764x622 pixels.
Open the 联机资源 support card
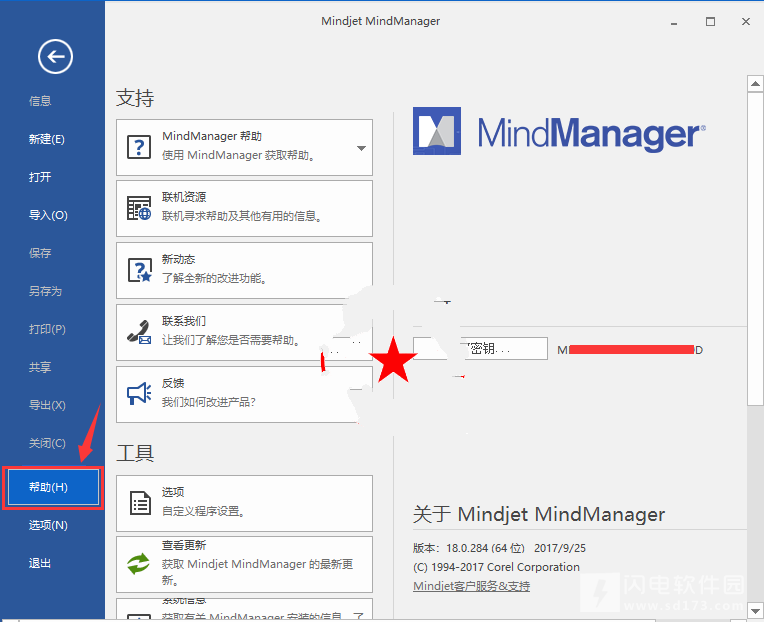point(244,208)
